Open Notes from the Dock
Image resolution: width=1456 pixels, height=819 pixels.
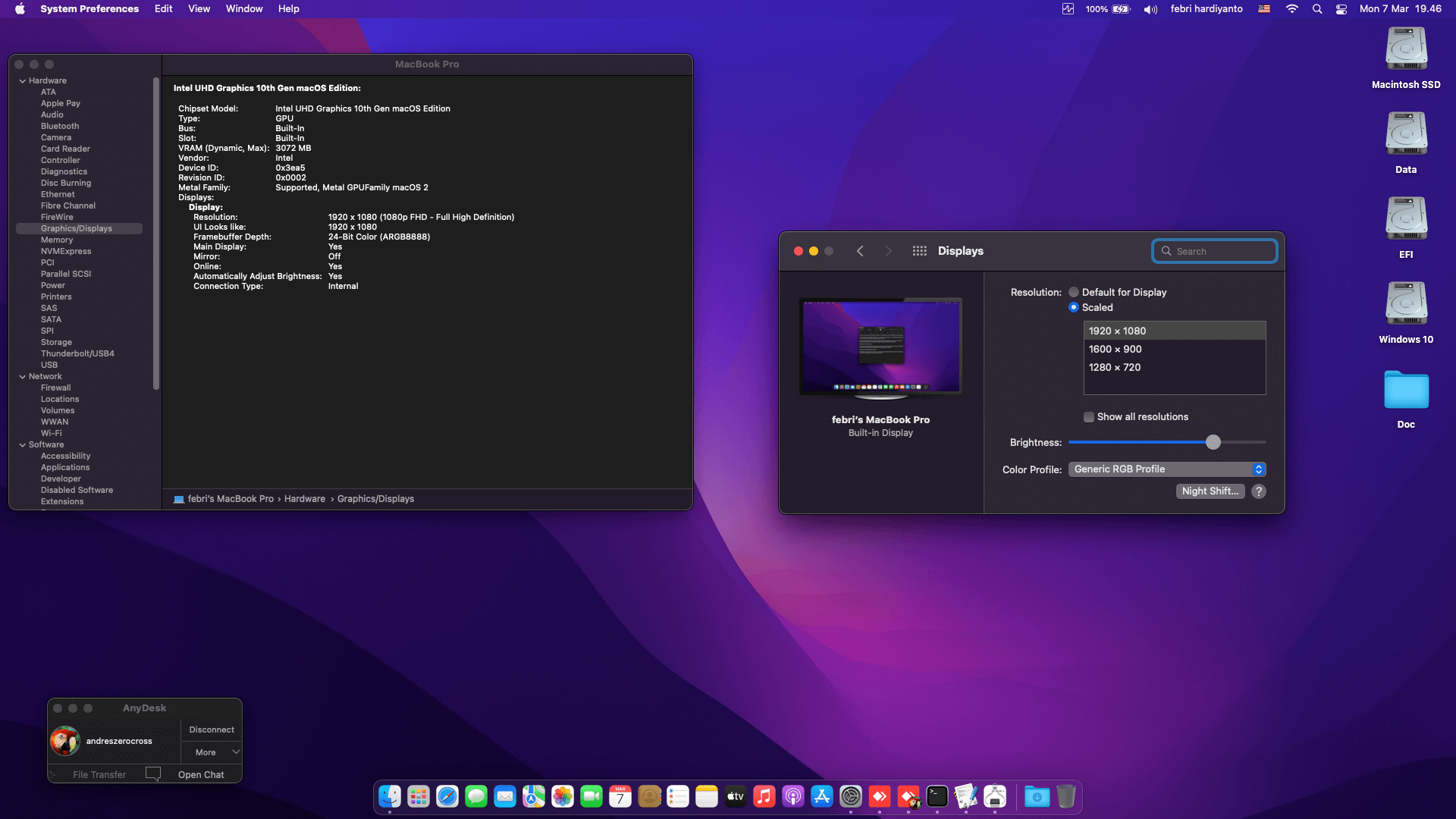coord(707,796)
